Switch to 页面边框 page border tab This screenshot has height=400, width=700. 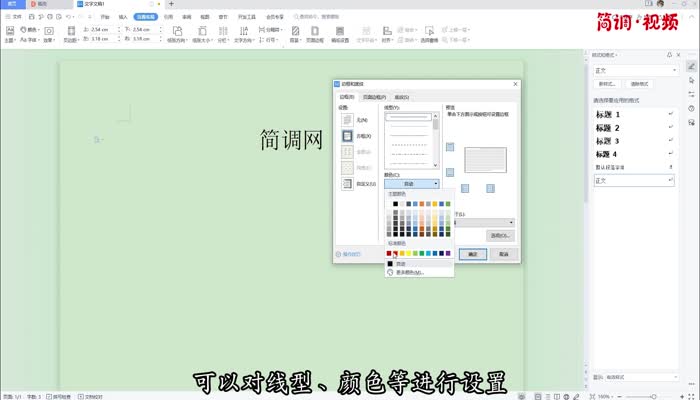coord(374,97)
